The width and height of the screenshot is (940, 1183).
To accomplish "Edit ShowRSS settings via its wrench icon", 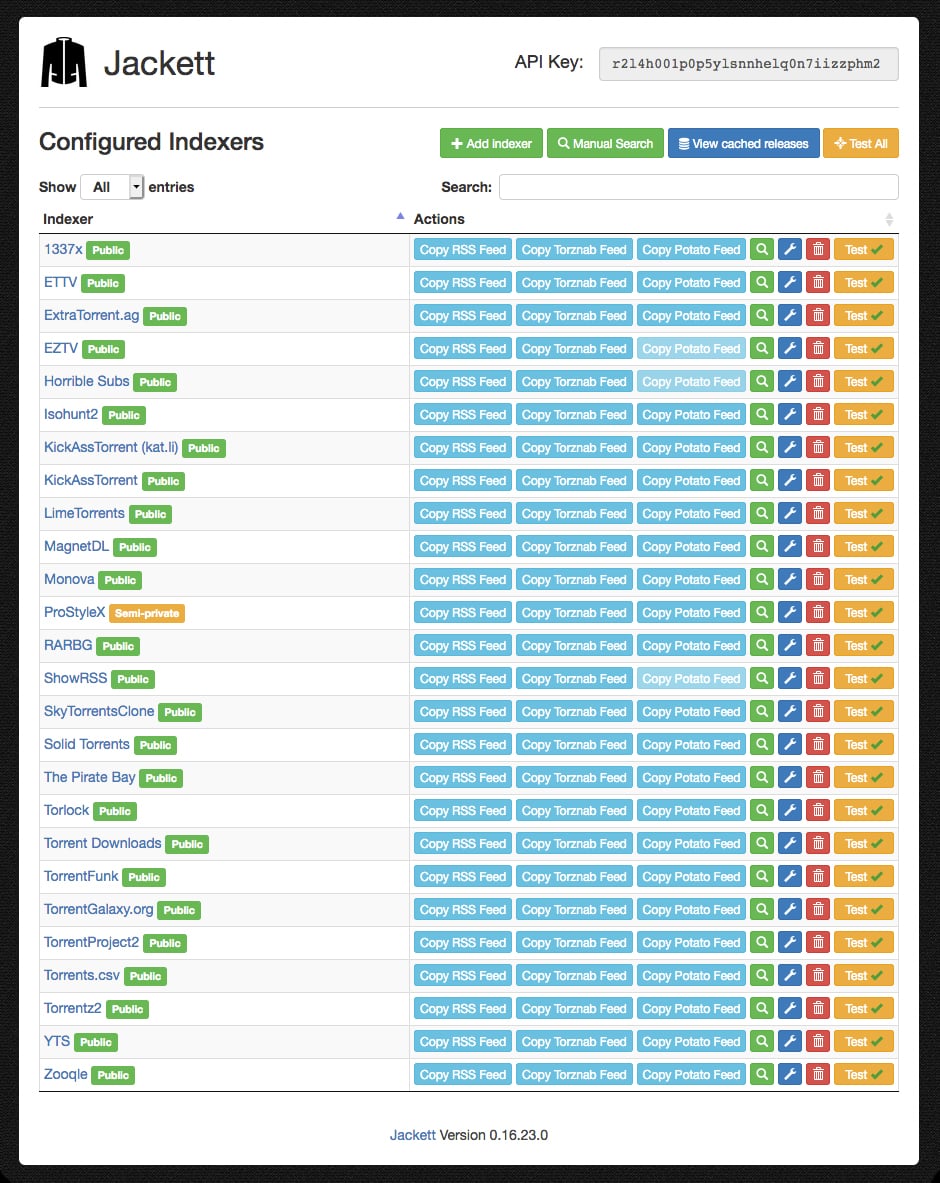I will [x=790, y=678].
